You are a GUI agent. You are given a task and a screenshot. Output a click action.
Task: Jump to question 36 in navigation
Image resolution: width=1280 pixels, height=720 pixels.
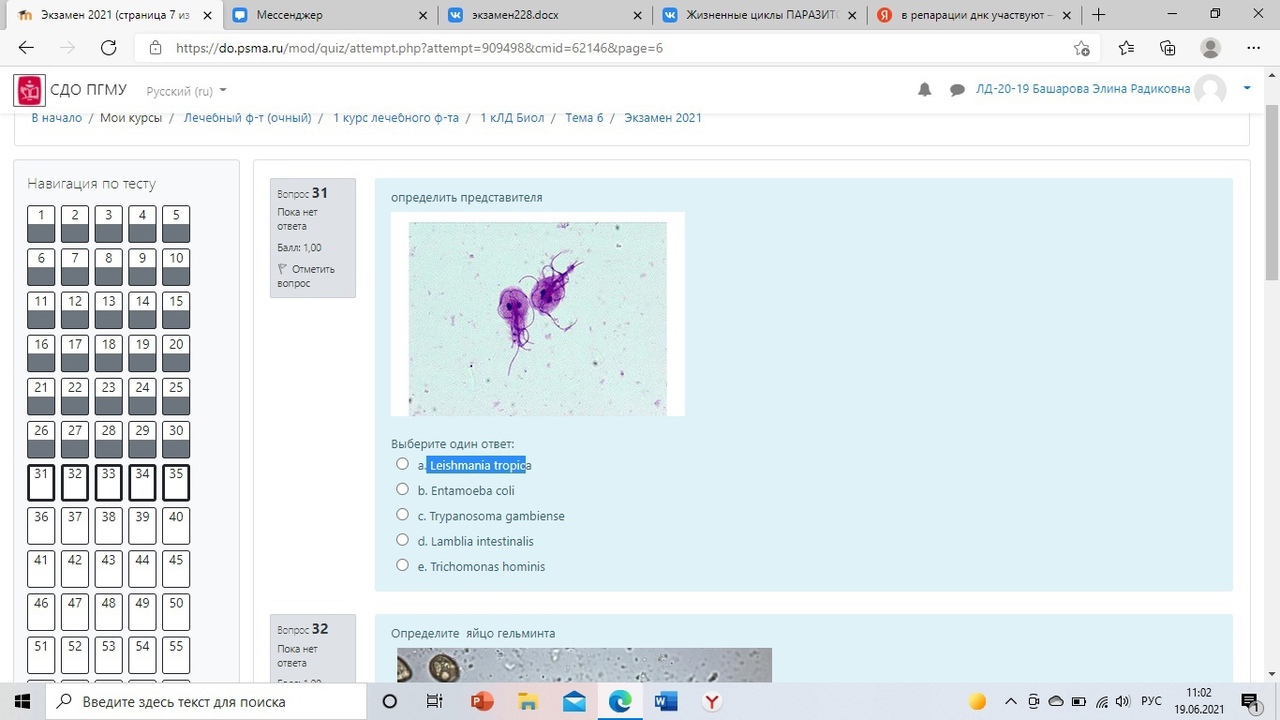tap(41, 526)
